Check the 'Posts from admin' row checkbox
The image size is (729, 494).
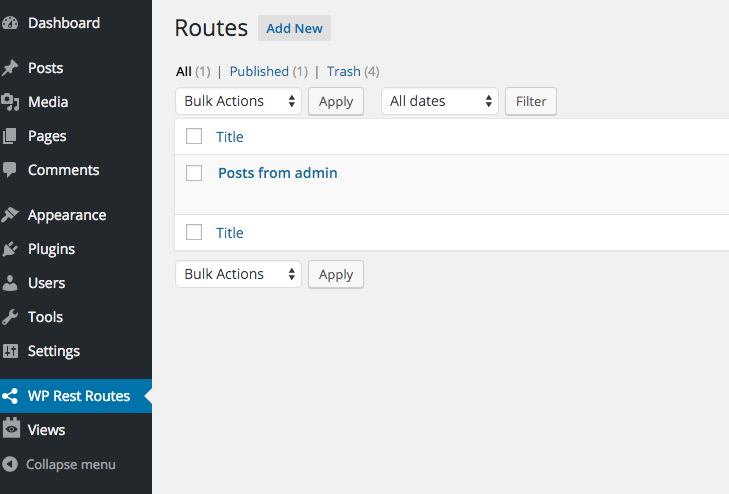(194, 173)
